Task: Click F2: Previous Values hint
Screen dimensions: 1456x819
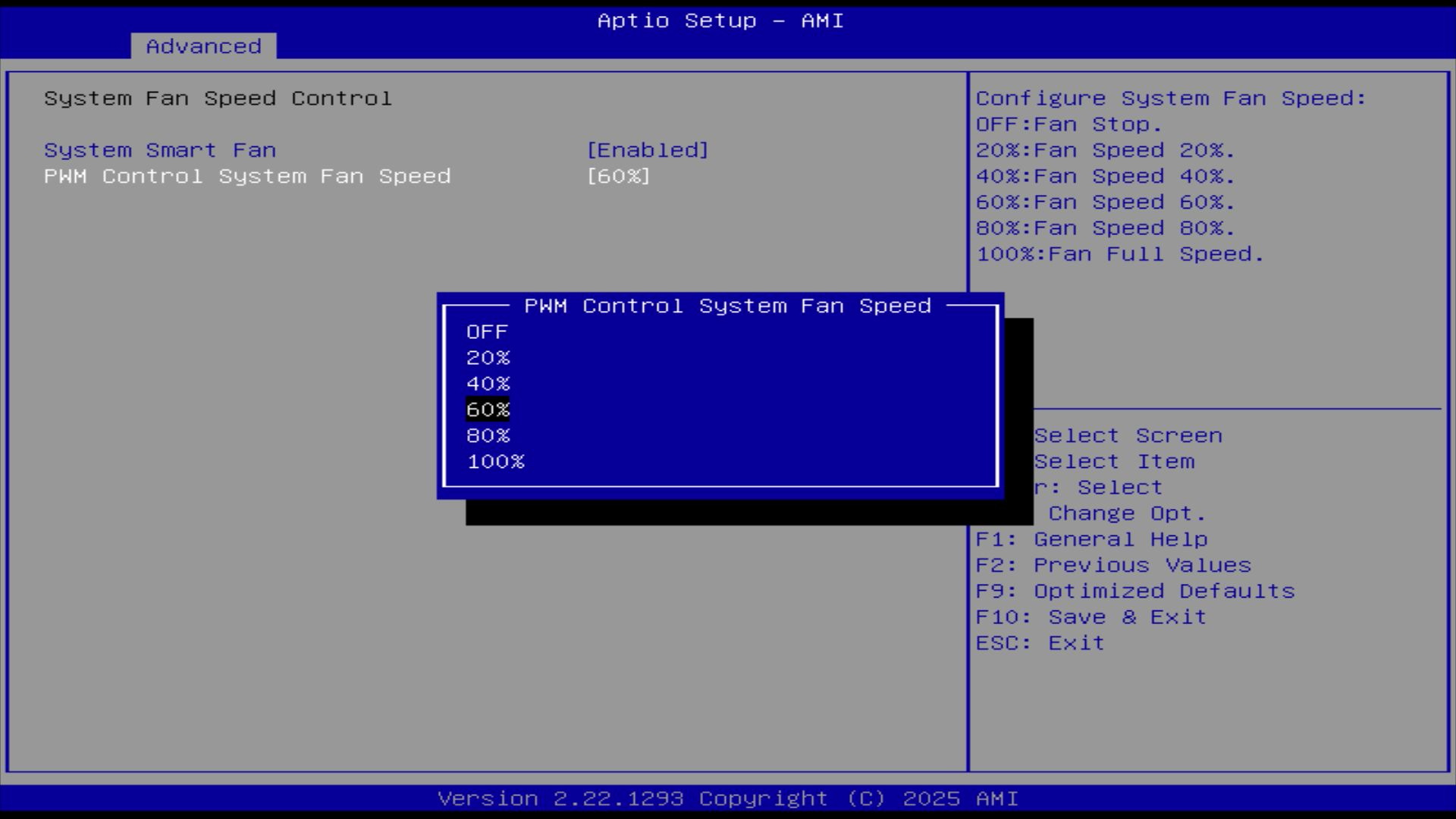Action: (x=1113, y=565)
